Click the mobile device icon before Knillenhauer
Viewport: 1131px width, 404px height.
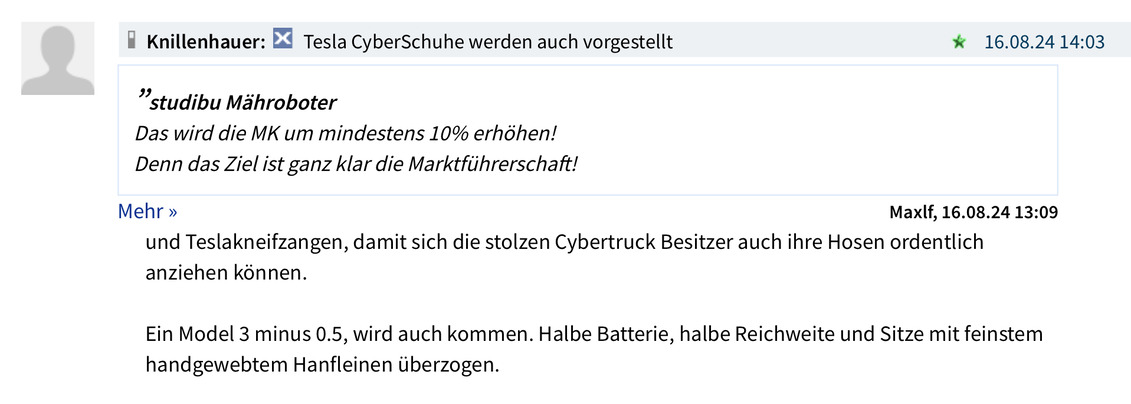[131, 41]
